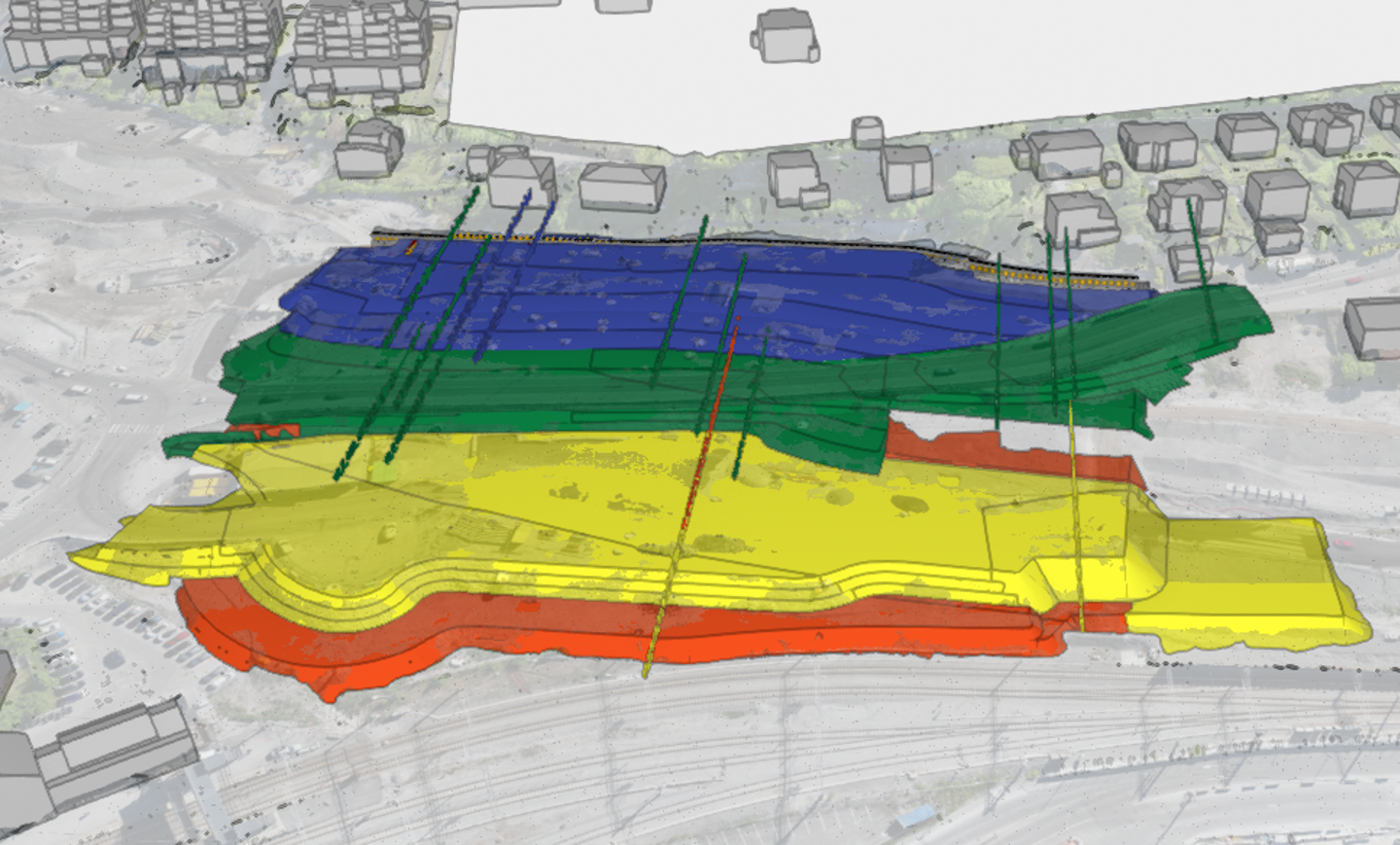Select the green layer's pointed right tip

tap(1262, 321)
